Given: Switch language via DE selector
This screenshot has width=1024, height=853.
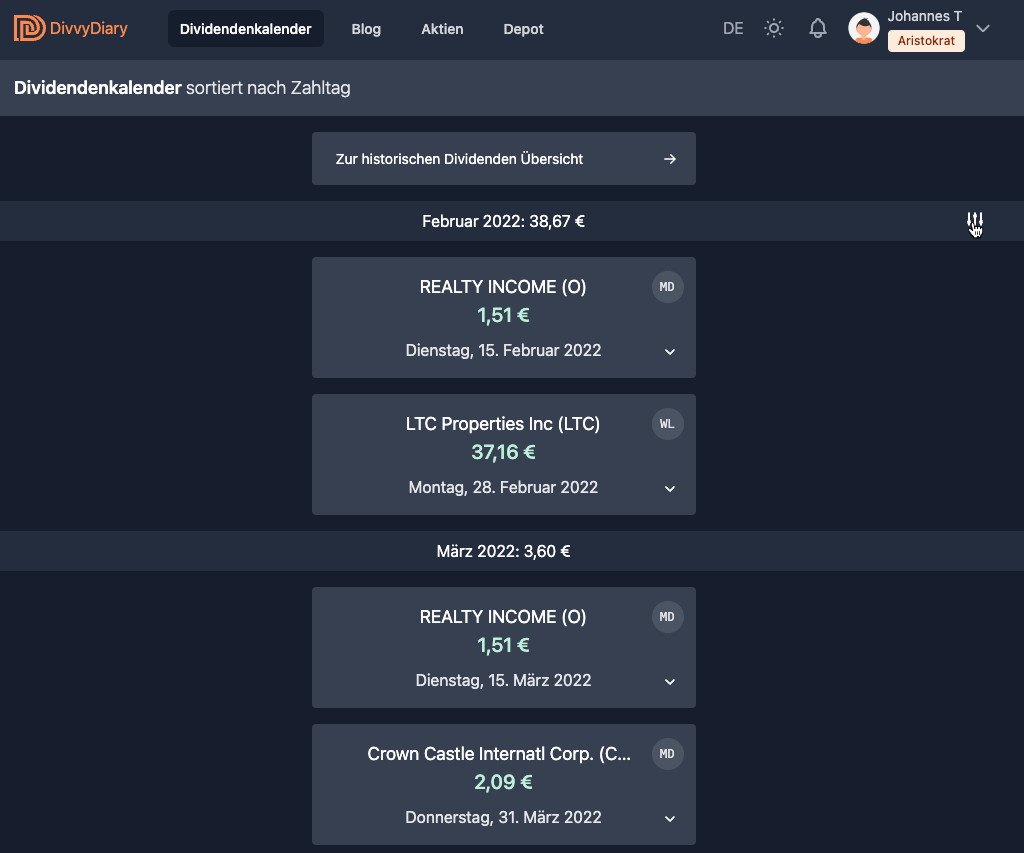Looking at the screenshot, I should tap(733, 28).
